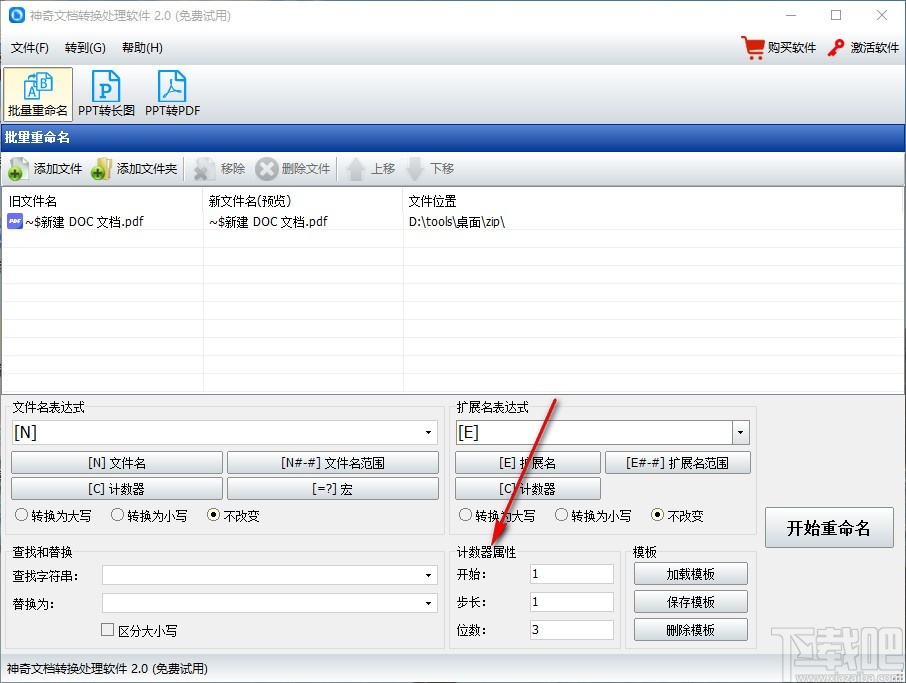Open the 转到(G) menu
Screen dimensions: 906x683
(x=85, y=47)
